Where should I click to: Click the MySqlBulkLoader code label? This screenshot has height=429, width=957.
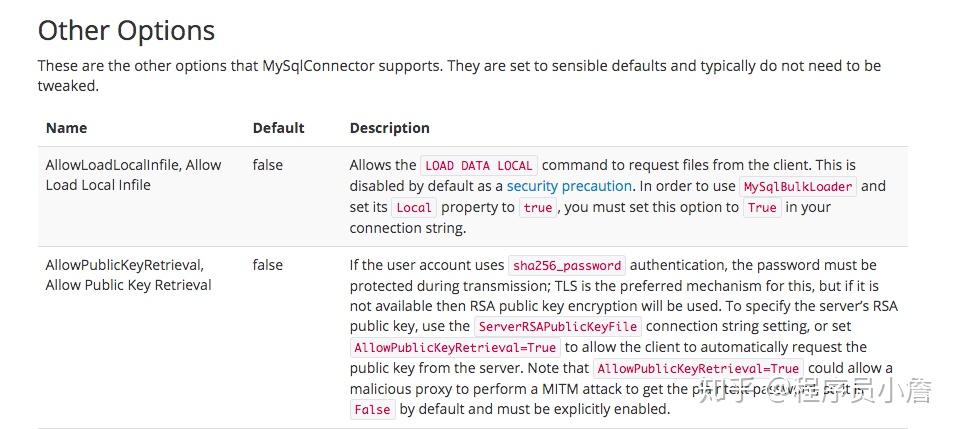pos(798,187)
